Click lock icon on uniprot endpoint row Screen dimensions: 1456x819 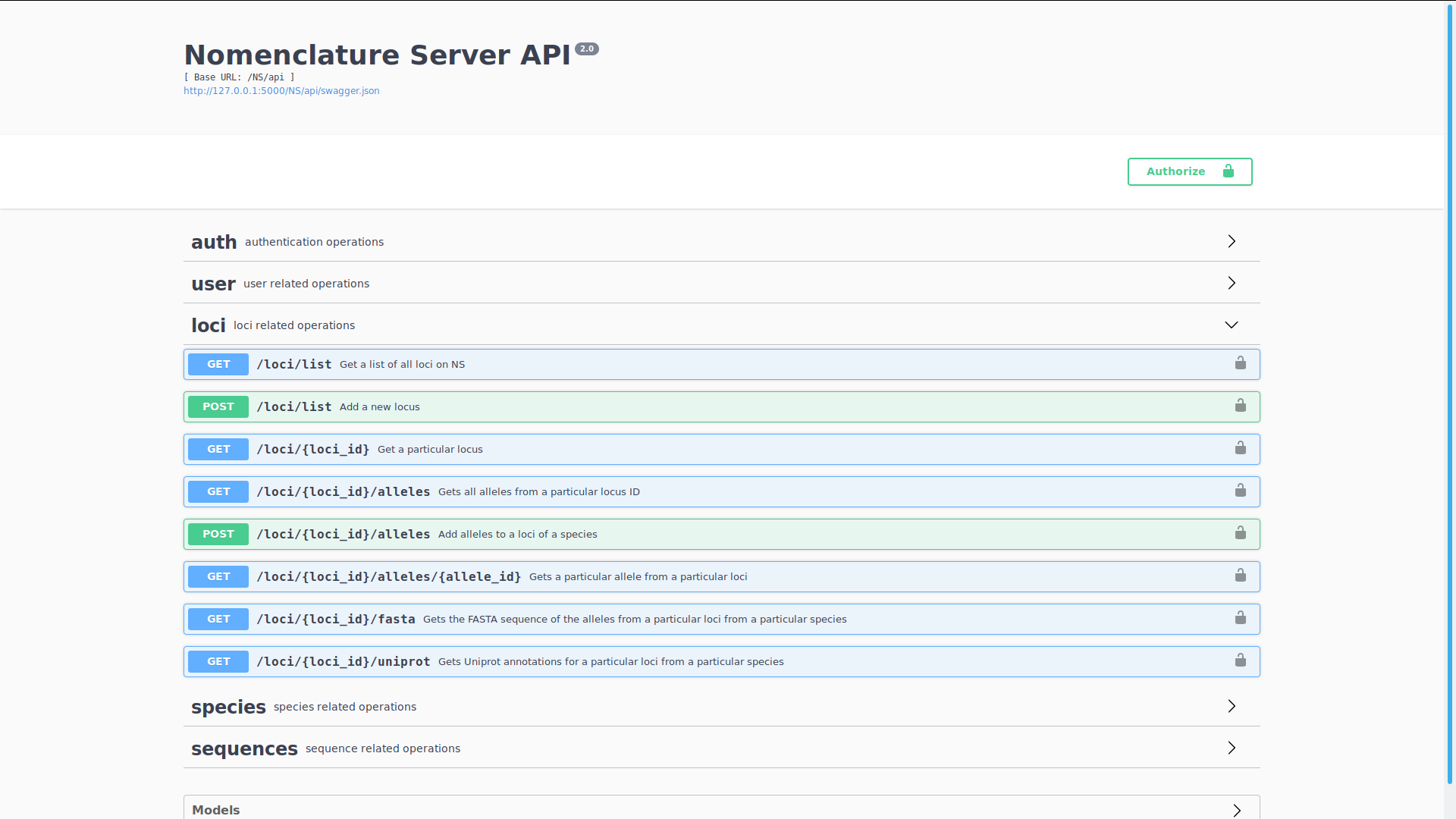click(1240, 661)
